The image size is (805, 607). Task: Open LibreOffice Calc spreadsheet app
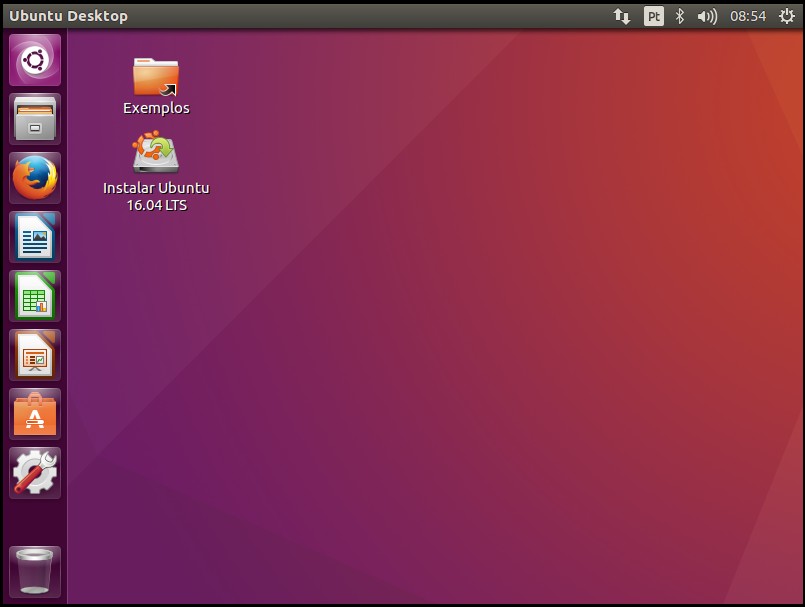(34, 296)
